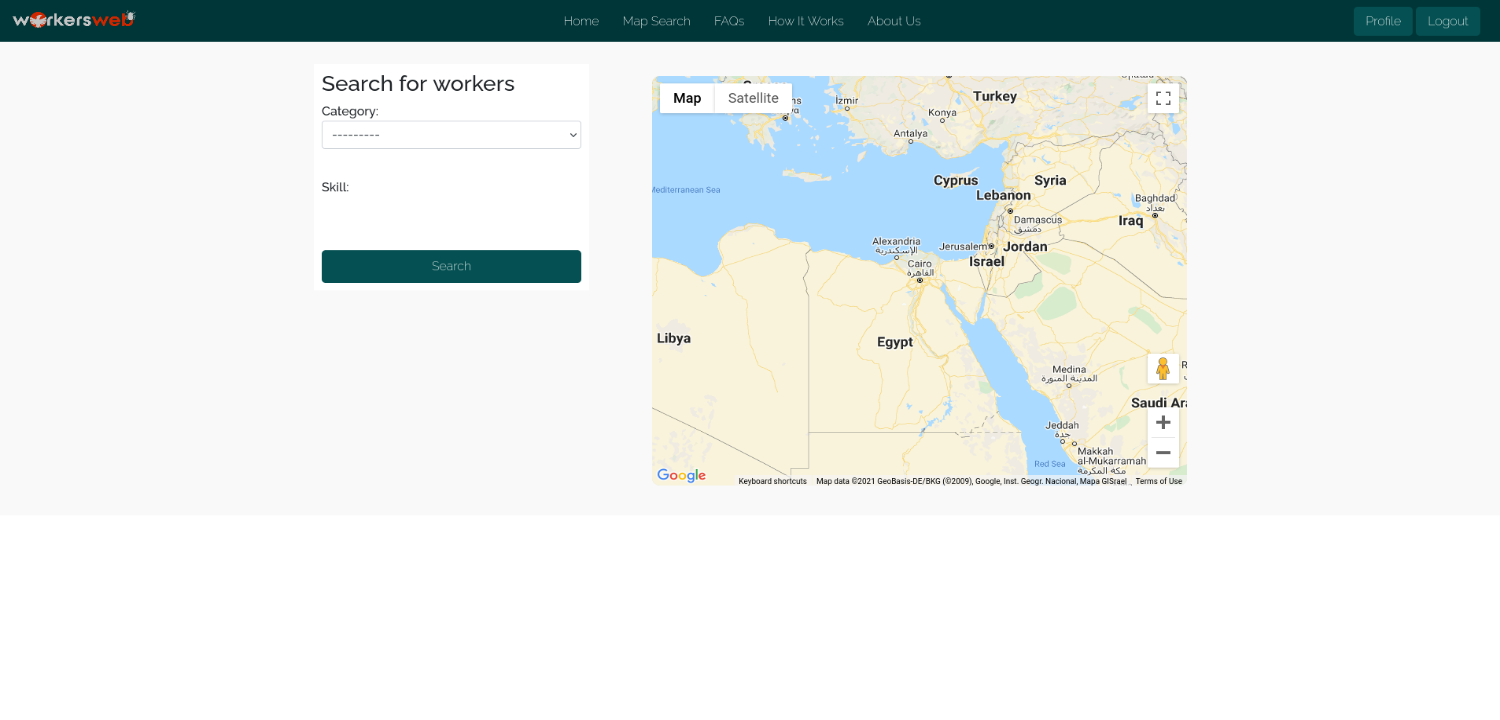Click the Search for workers heading

pos(418,84)
